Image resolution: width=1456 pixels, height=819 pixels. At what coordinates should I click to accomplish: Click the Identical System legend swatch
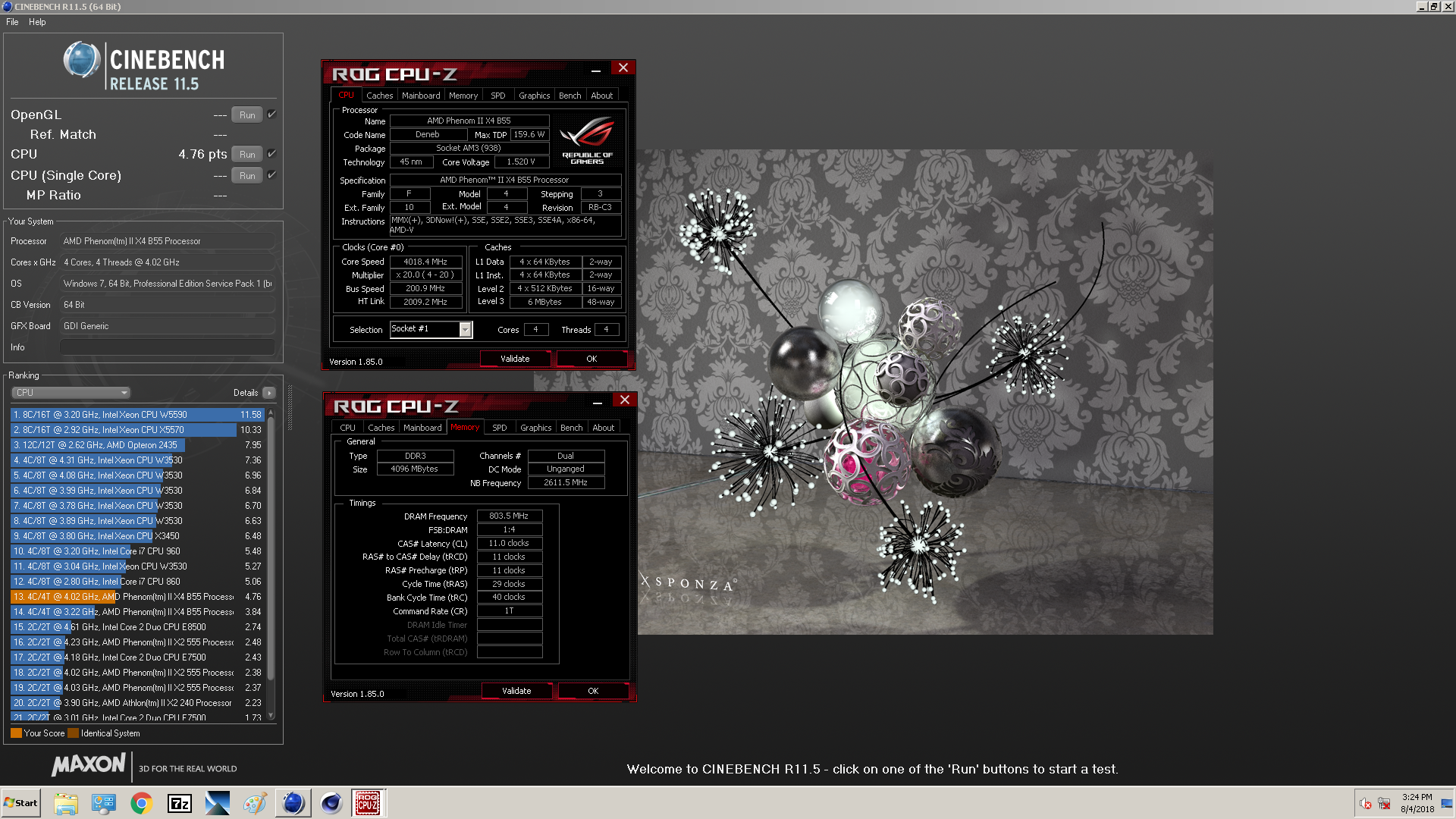73,733
